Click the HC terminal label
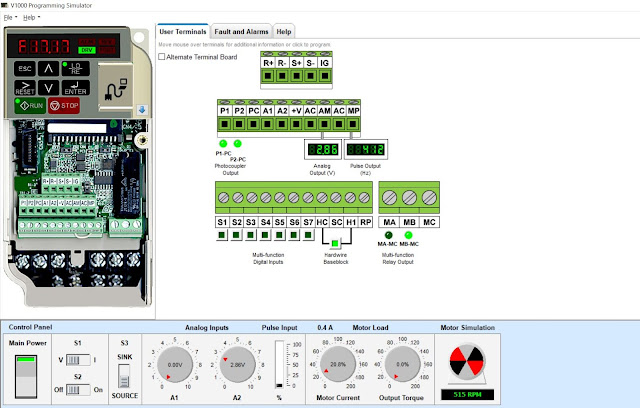Image resolution: width=640 pixels, height=408 pixels. [322, 222]
